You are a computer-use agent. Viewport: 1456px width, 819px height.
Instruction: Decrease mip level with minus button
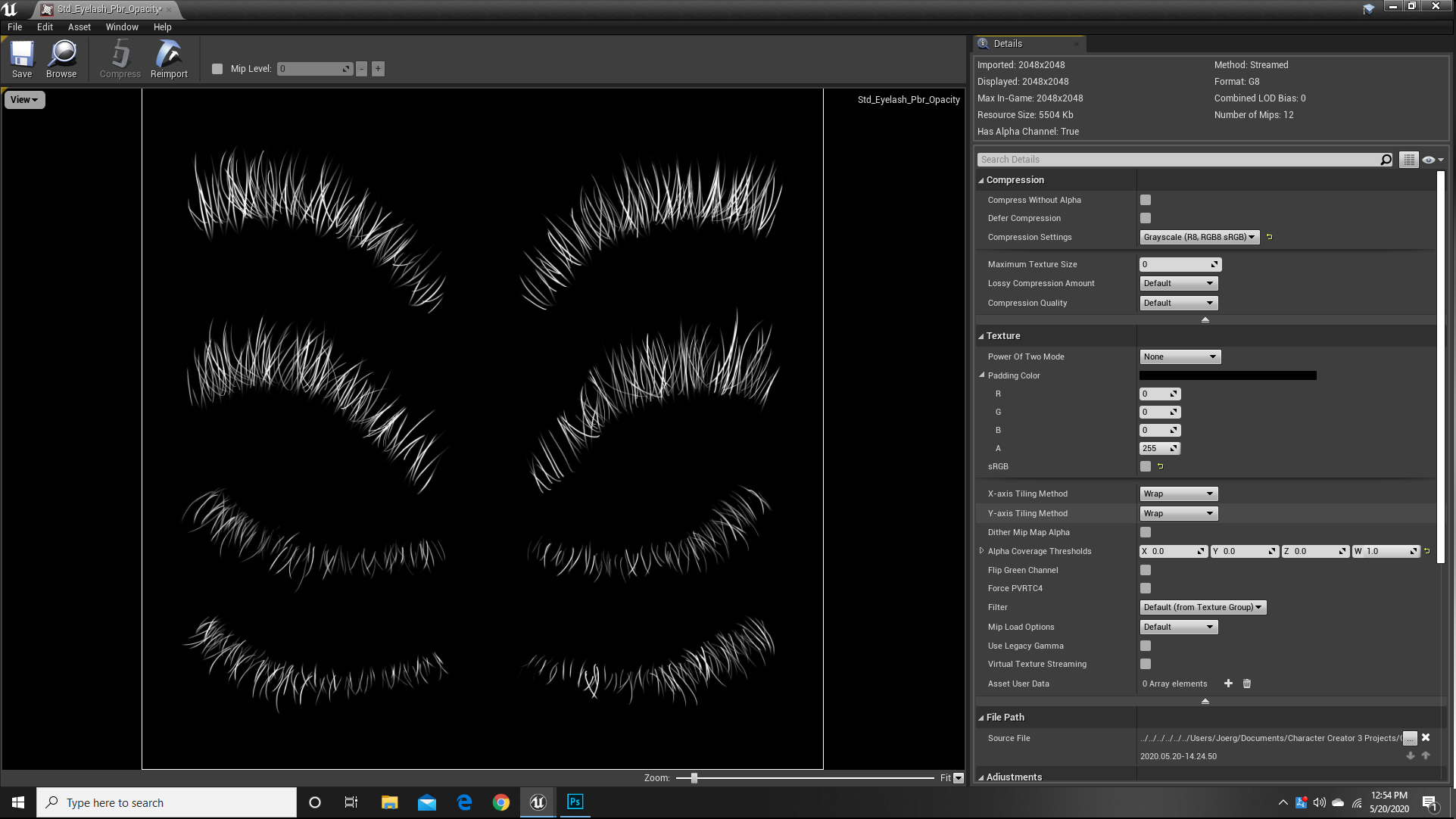(362, 69)
